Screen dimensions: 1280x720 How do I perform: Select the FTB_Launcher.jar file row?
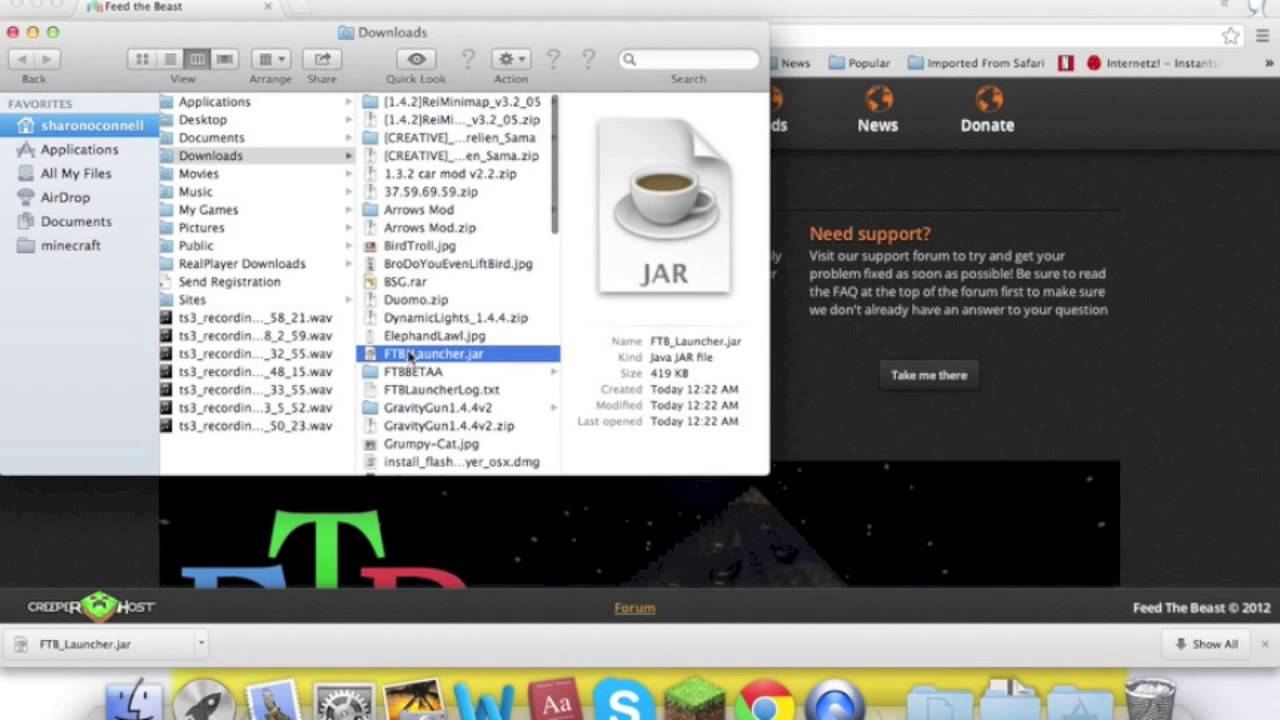[x=458, y=354]
